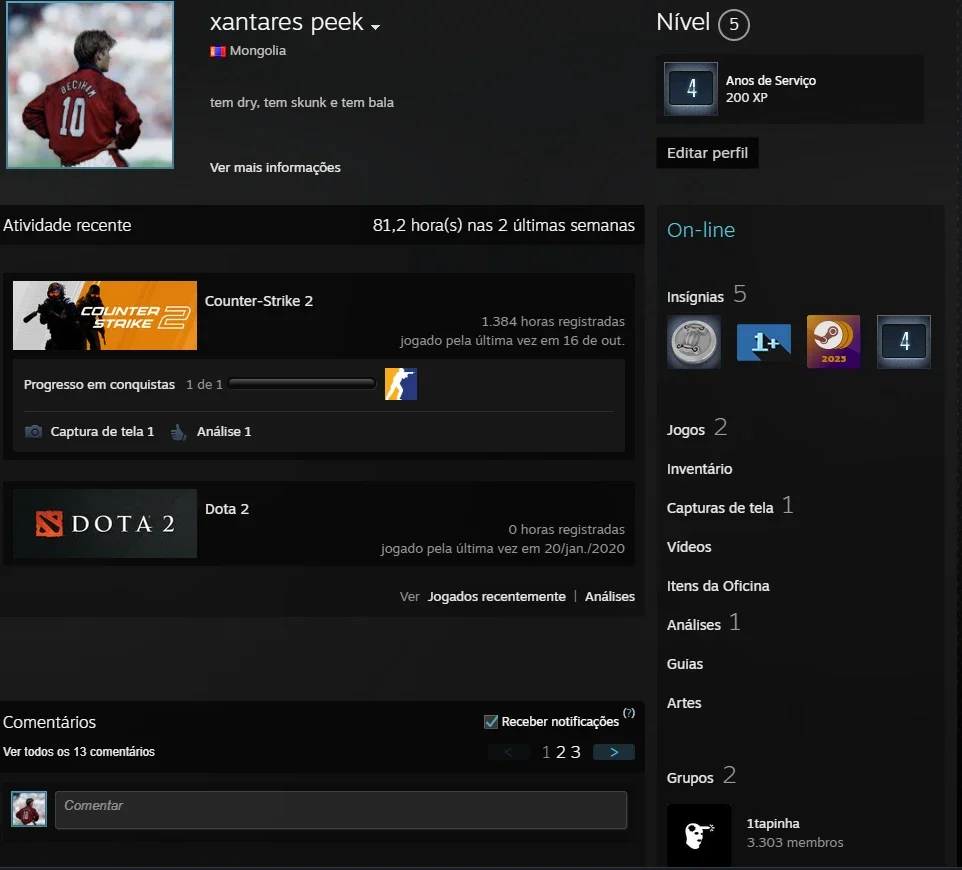Open the Inventário link
The image size is (962, 870).
pyautogui.click(x=699, y=469)
